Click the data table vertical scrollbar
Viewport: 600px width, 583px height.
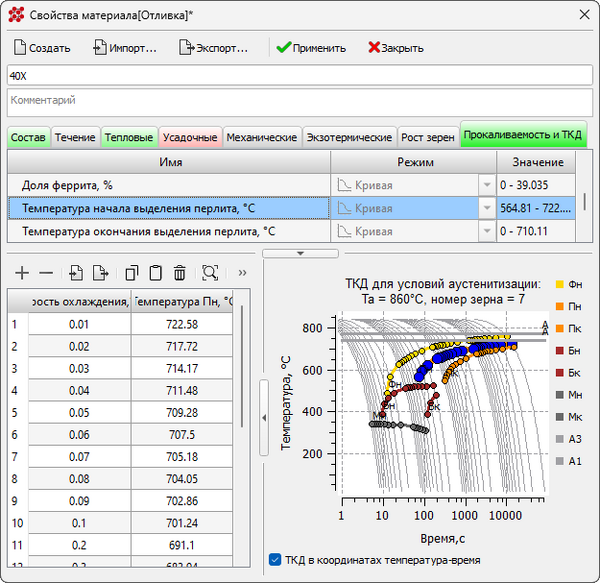tap(242, 366)
